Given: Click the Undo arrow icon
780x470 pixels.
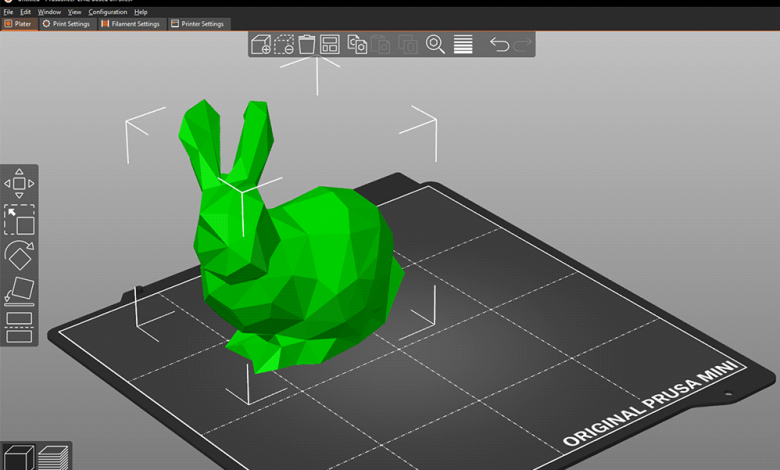Looking at the screenshot, I should pos(499,45).
